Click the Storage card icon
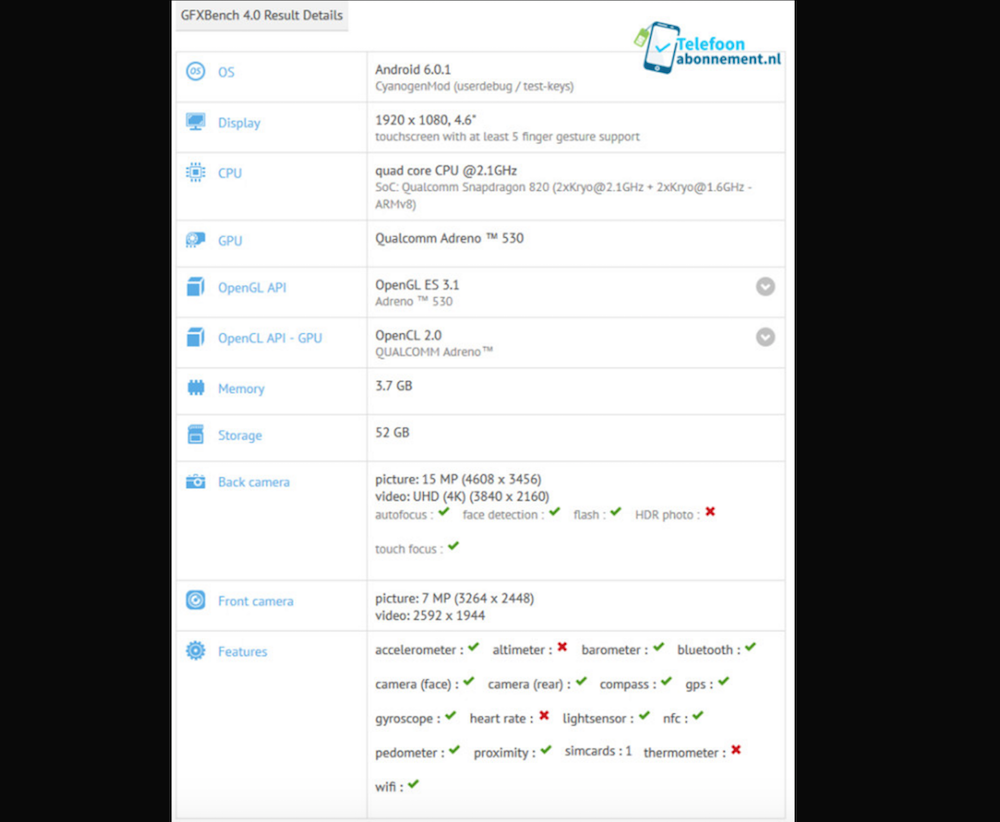The image size is (1000, 822). pyautogui.click(x=196, y=434)
